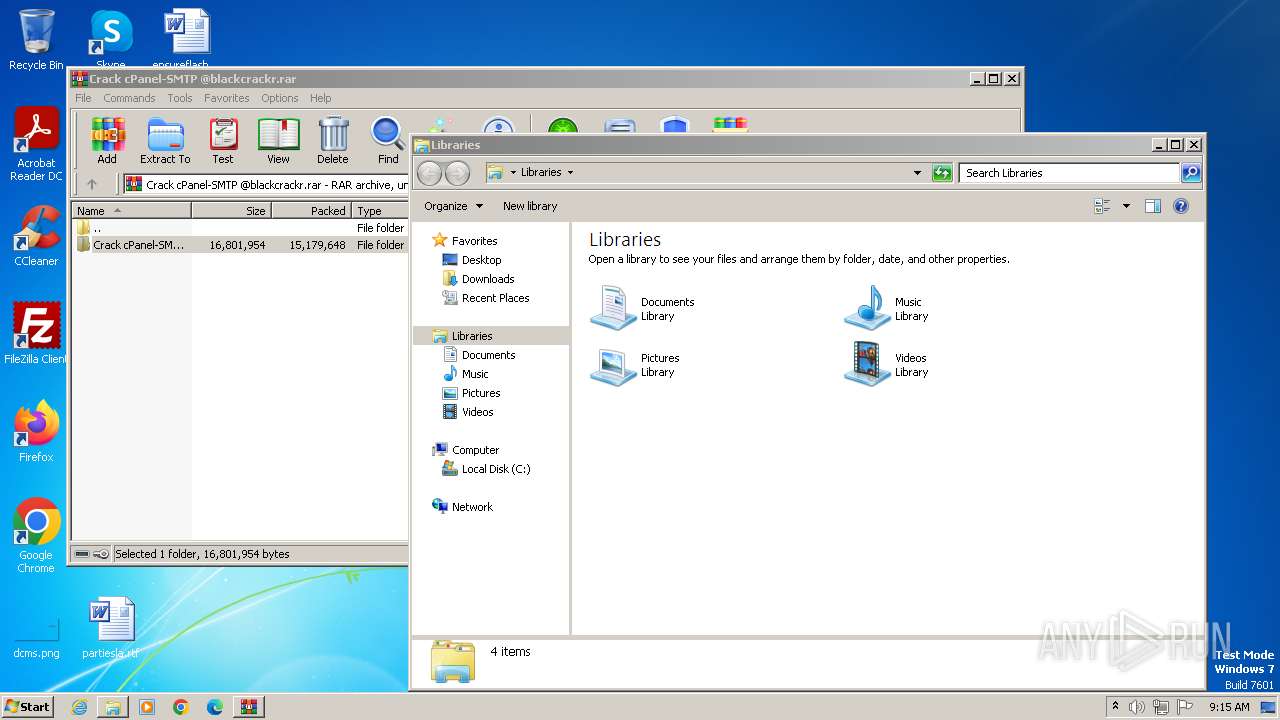Open the Videos Library icon

click(x=867, y=364)
